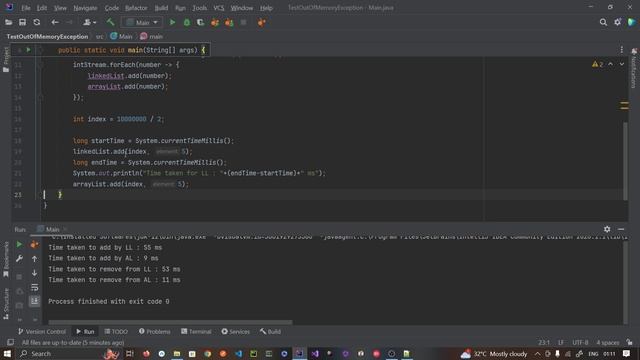Click the Save All toolbar icon
The width and height of the screenshot is (640, 360).
point(22,22)
